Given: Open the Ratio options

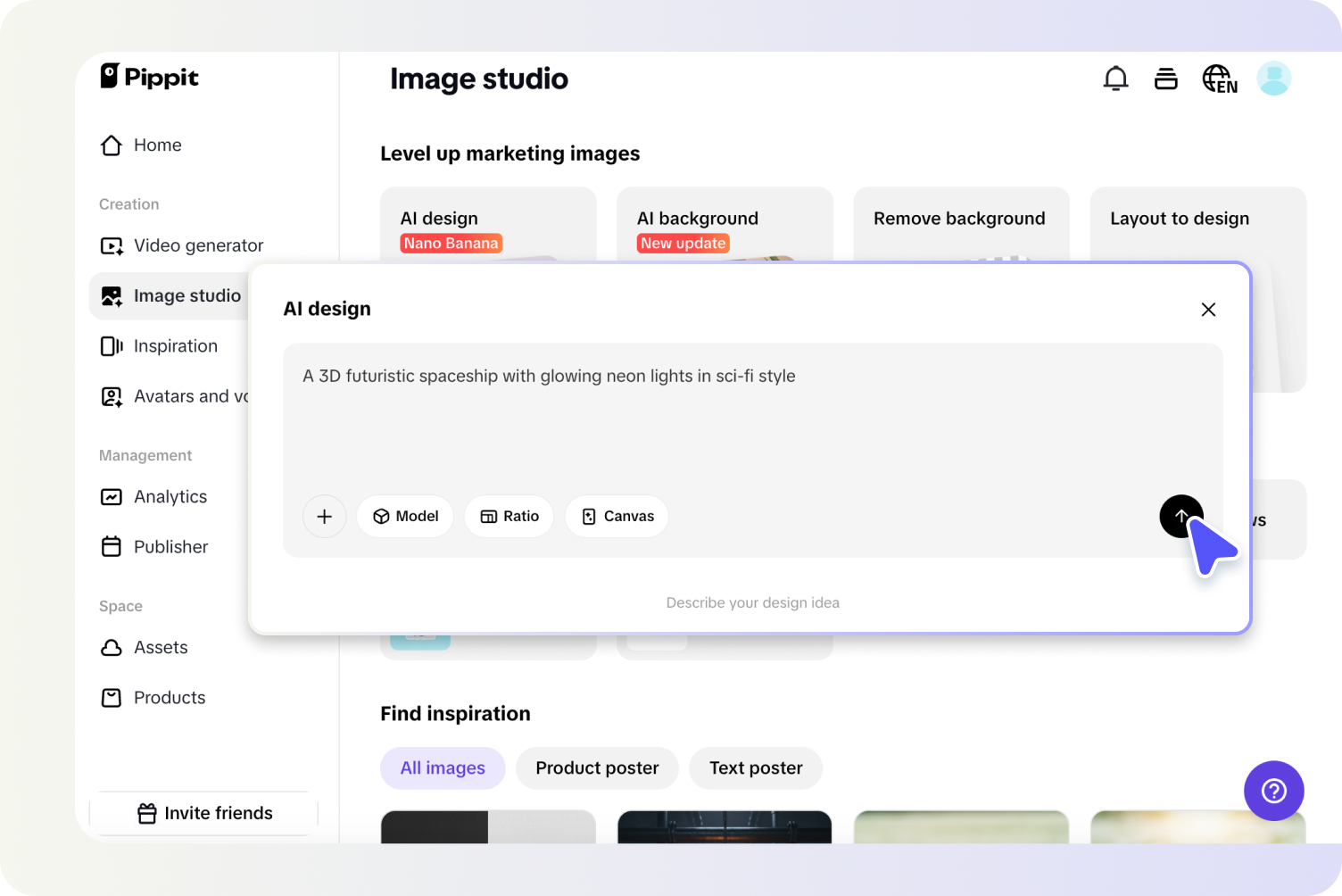Looking at the screenshot, I should 509,516.
